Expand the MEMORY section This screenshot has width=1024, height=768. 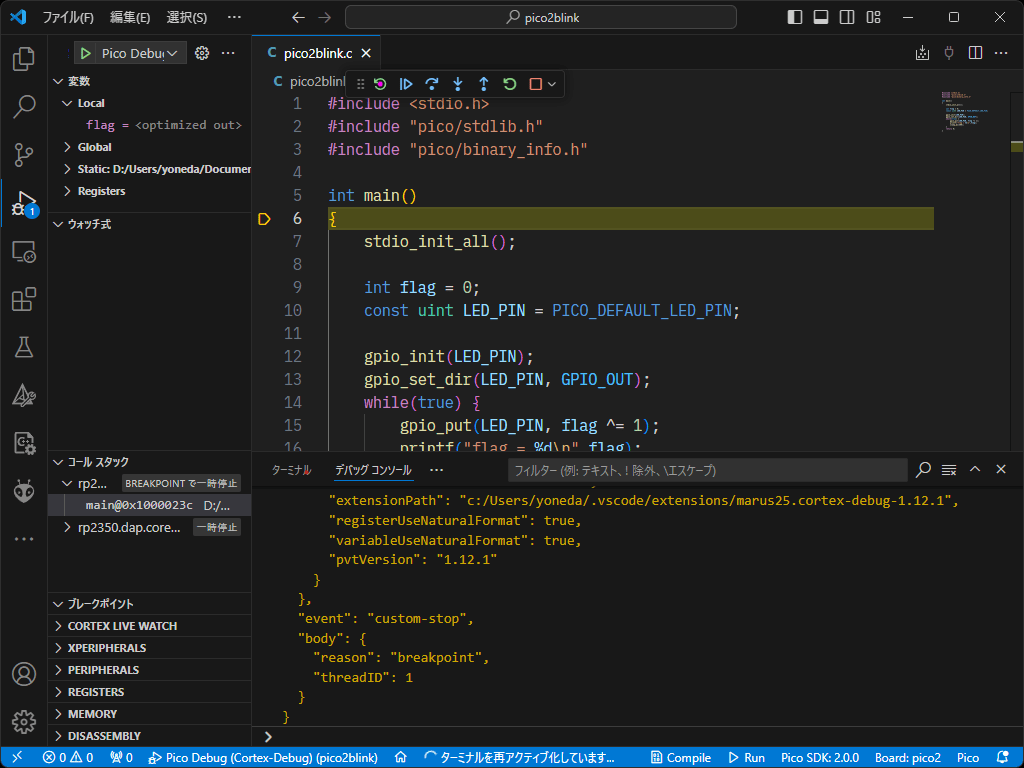tap(150, 714)
